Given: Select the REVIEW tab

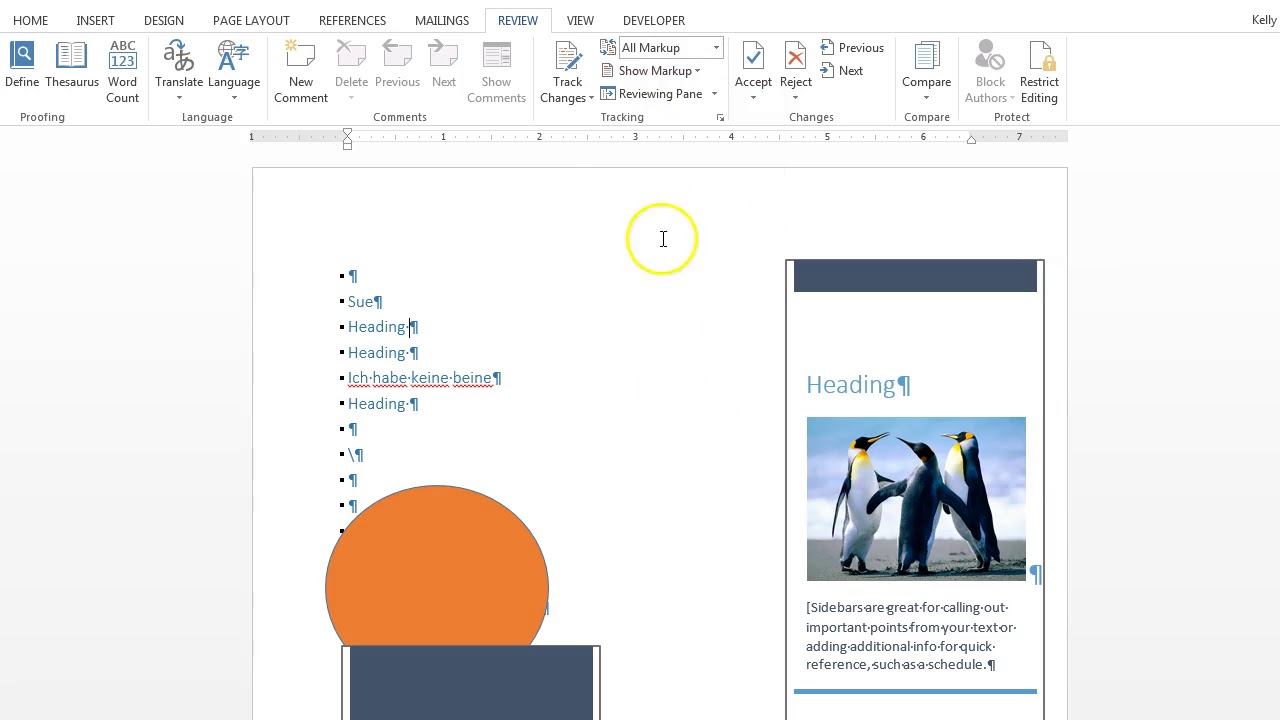Looking at the screenshot, I should [x=517, y=20].
